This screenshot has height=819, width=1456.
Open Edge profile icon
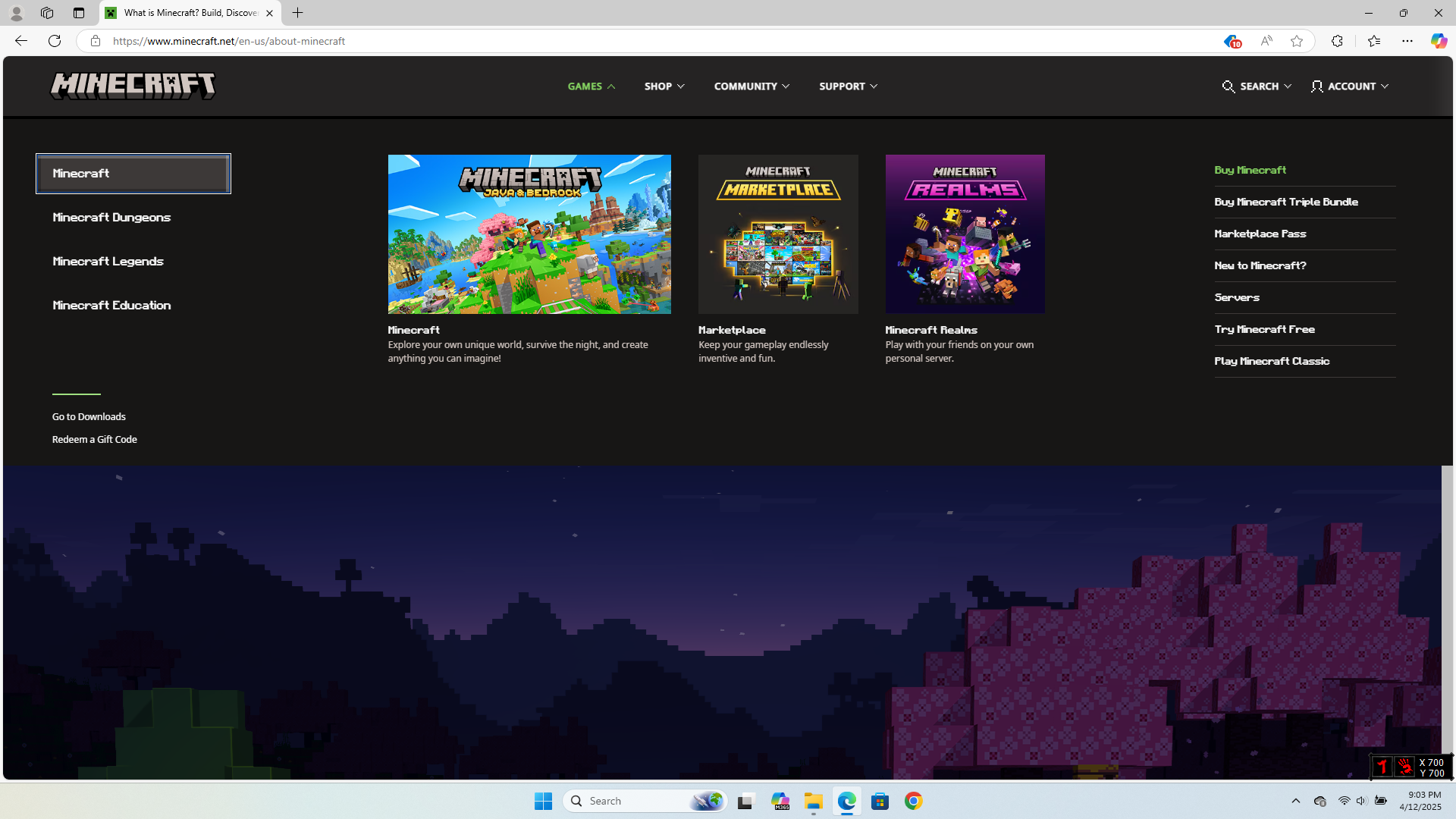point(16,13)
